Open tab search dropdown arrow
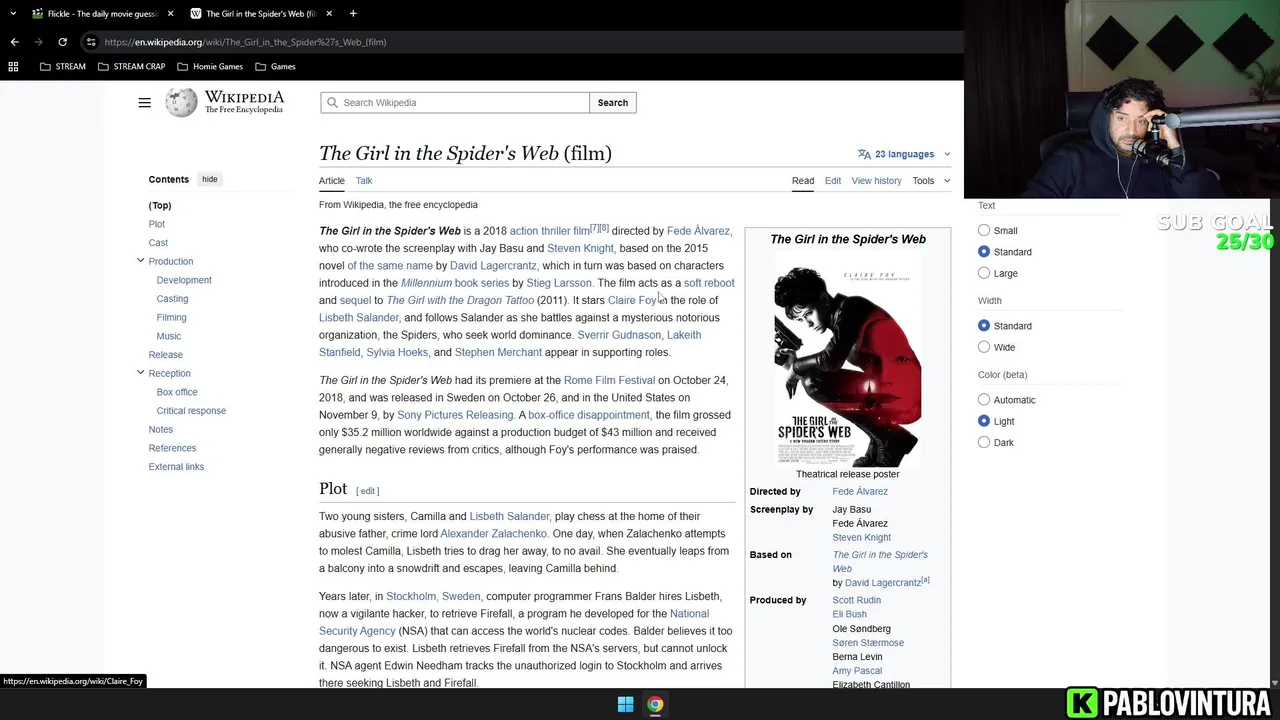The height and width of the screenshot is (720, 1280). (x=12, y=13)
